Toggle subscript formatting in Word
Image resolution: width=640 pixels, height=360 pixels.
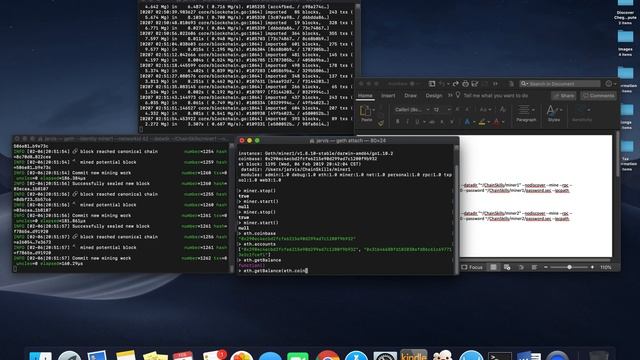coord(442,122)
